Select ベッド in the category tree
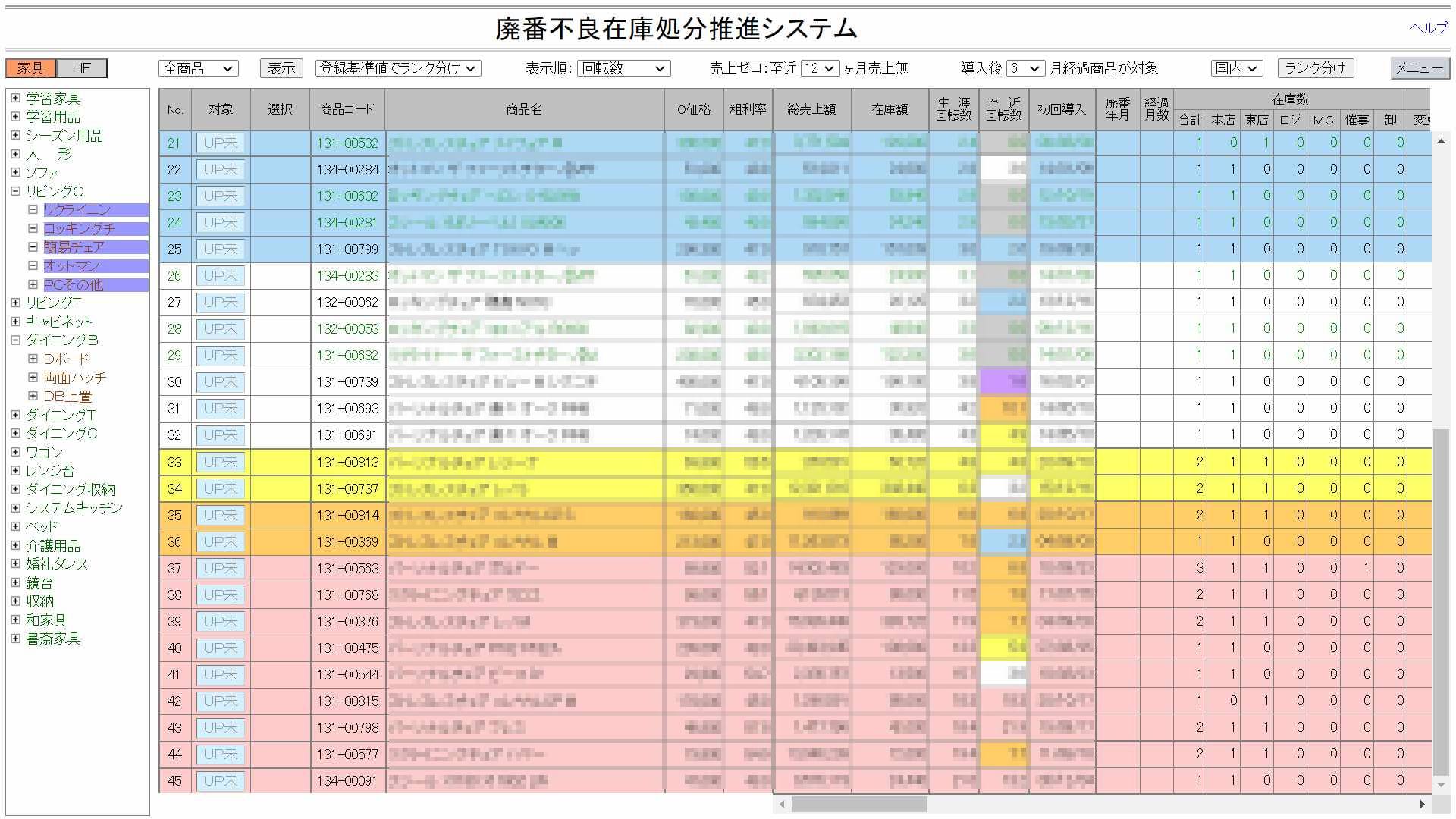Screen dimensions: 1456x819 coord(41,526)
